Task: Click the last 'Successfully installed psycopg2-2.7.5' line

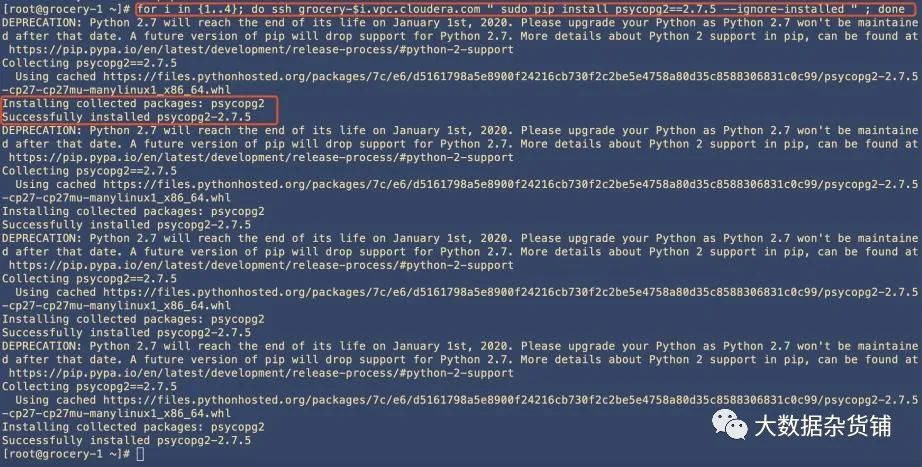Action: pos(126,440)
